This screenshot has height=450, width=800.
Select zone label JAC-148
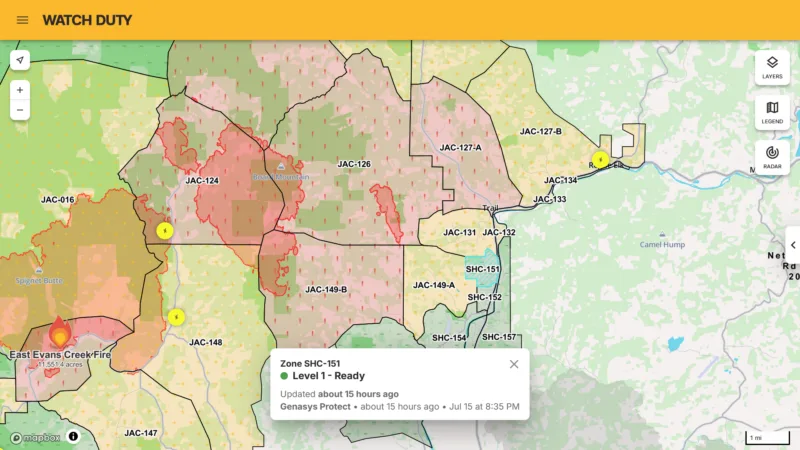point(206,342)
